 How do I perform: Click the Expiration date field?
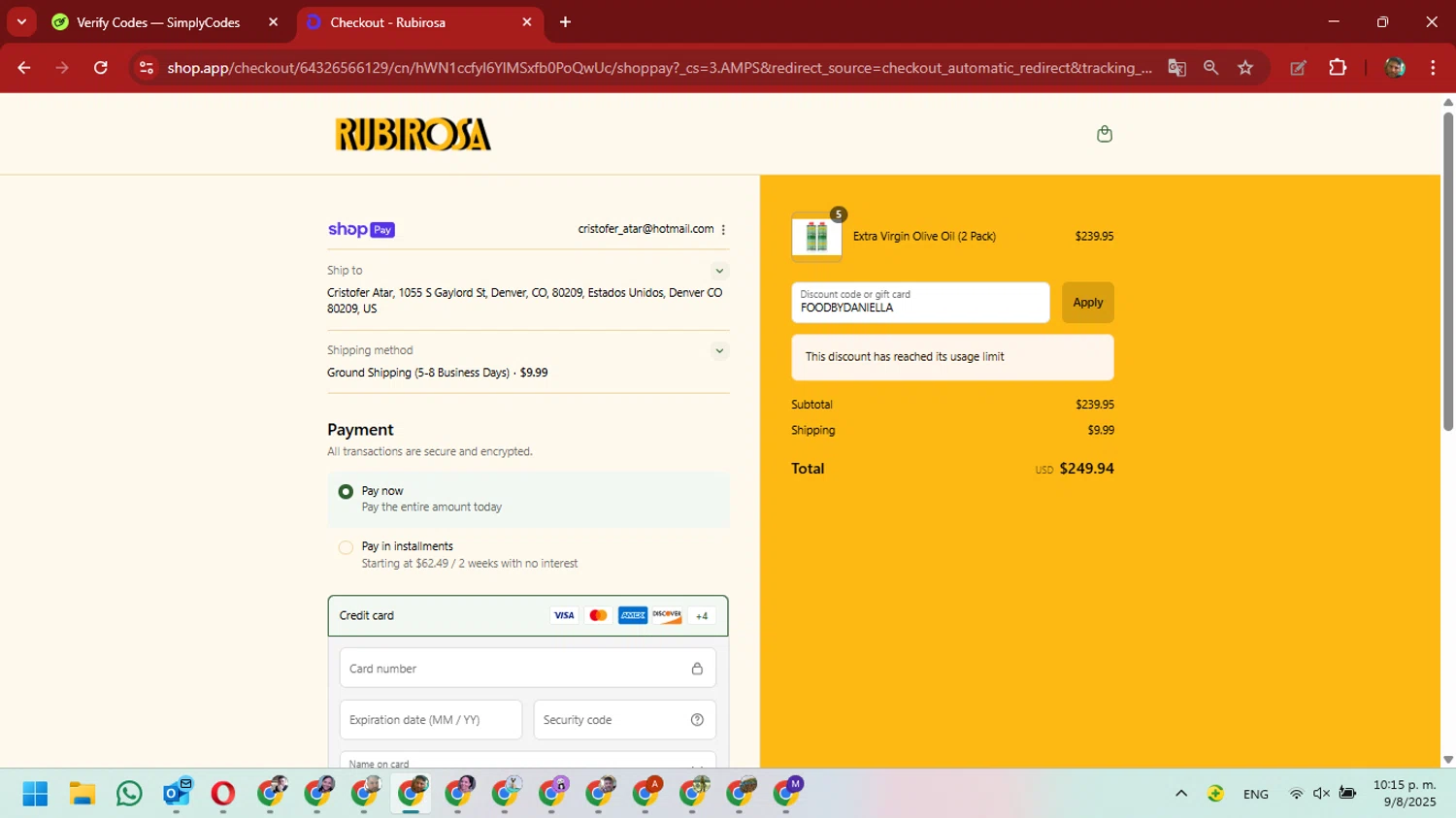click(x=431, y=720)
